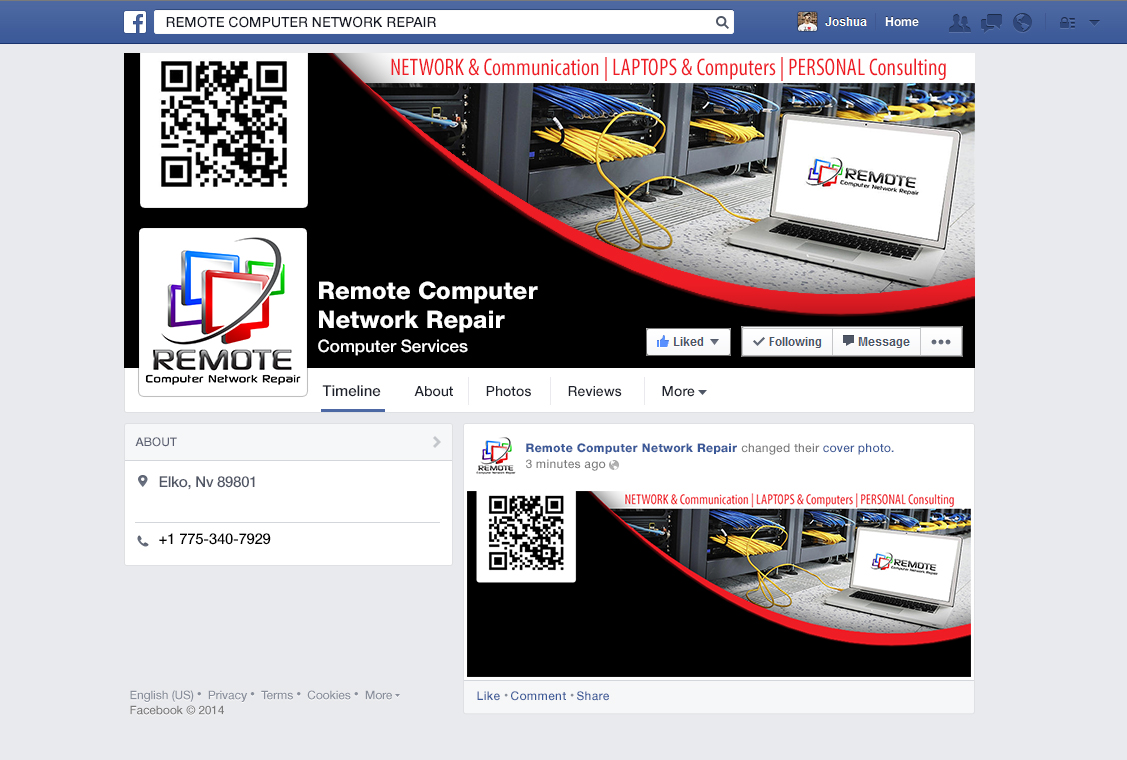Switch to the About tab
The image size is (1127, 760).
(x=433, y=391)
